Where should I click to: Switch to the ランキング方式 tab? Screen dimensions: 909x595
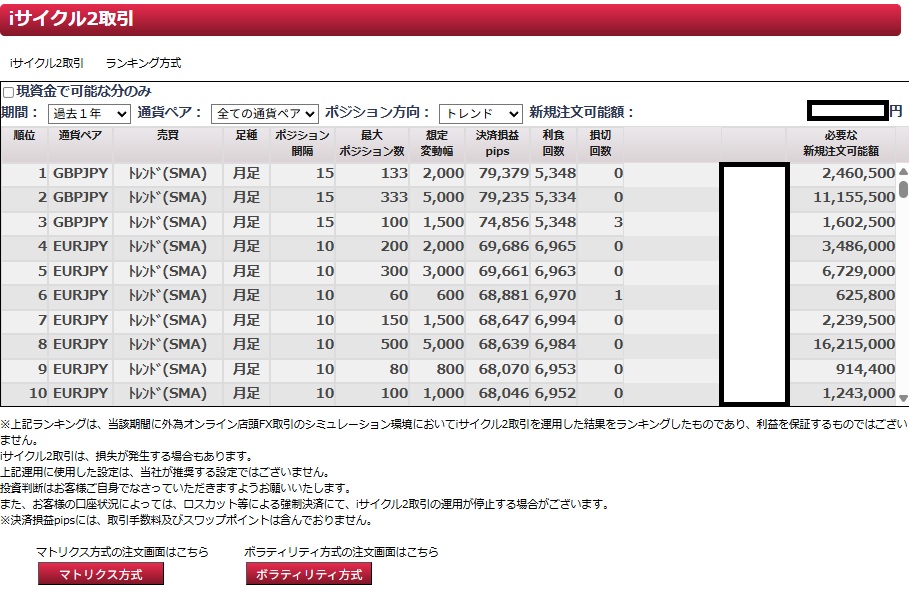pyautogui.click(x=143, y=63)
